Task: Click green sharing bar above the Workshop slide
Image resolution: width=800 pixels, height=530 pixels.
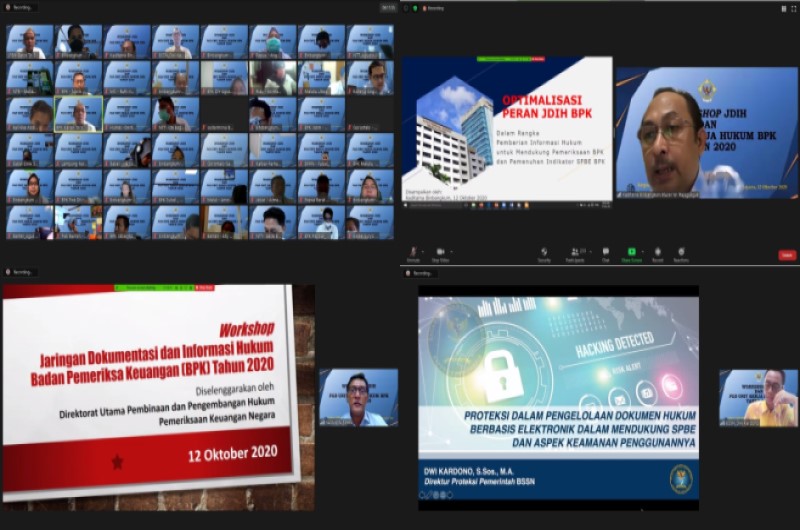Action: pos(154,288)
